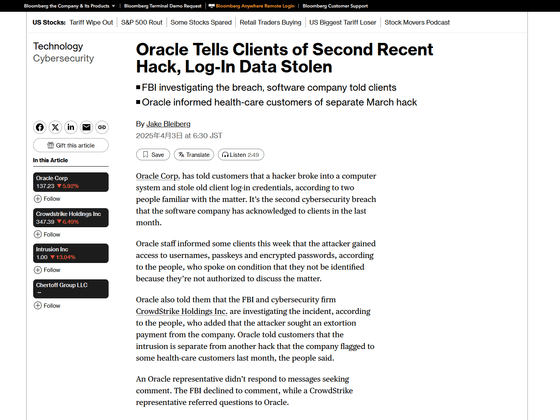Save the article with bookmark button
The image size is (560, 420).
pyautogui.click(x=153, y=155)
